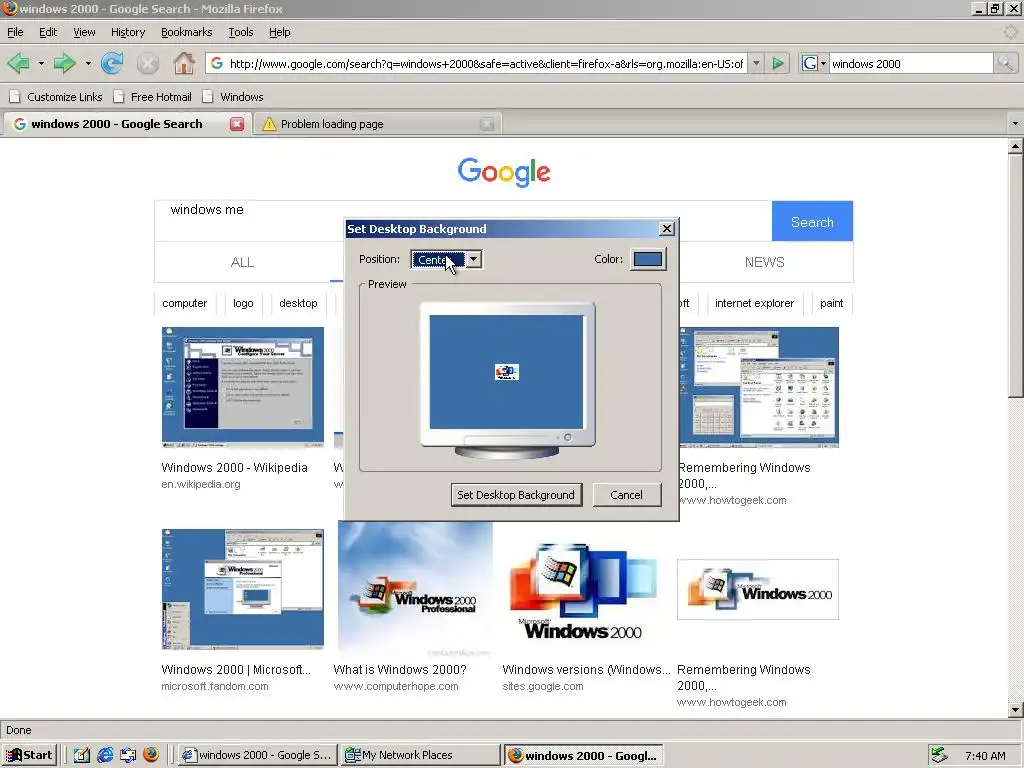Close the windows 2000 Google Search tab
Screen dimensions: 1024x768
click(x=237, y=124)
